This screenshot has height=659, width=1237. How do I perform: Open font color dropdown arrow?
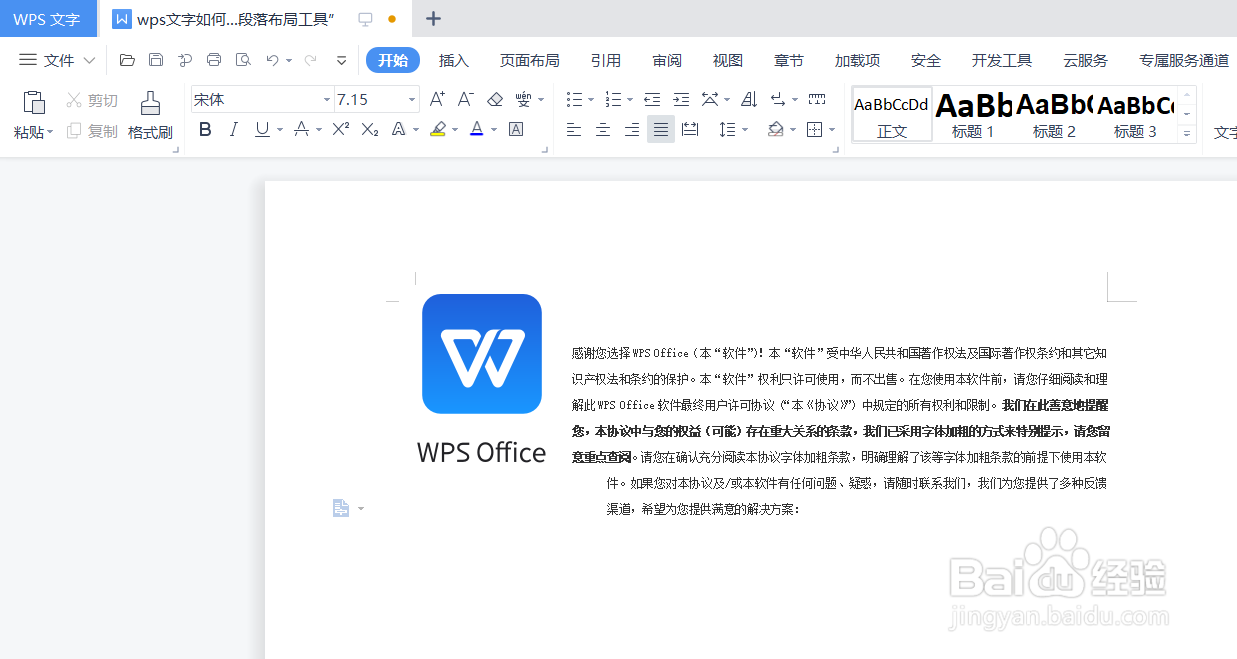pos(494,130)
